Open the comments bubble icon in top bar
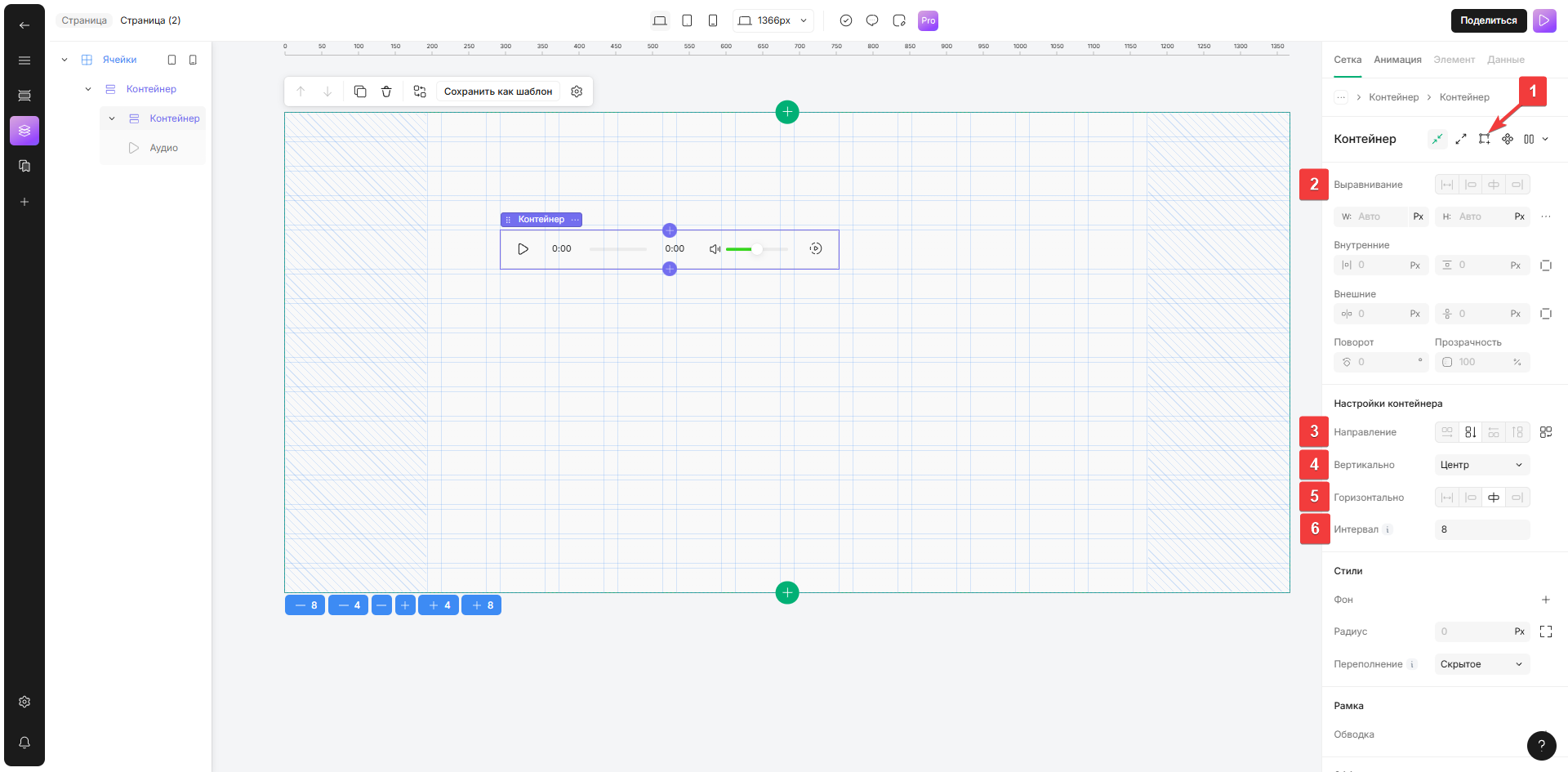1568x772 pixels. tap(872, 20)
